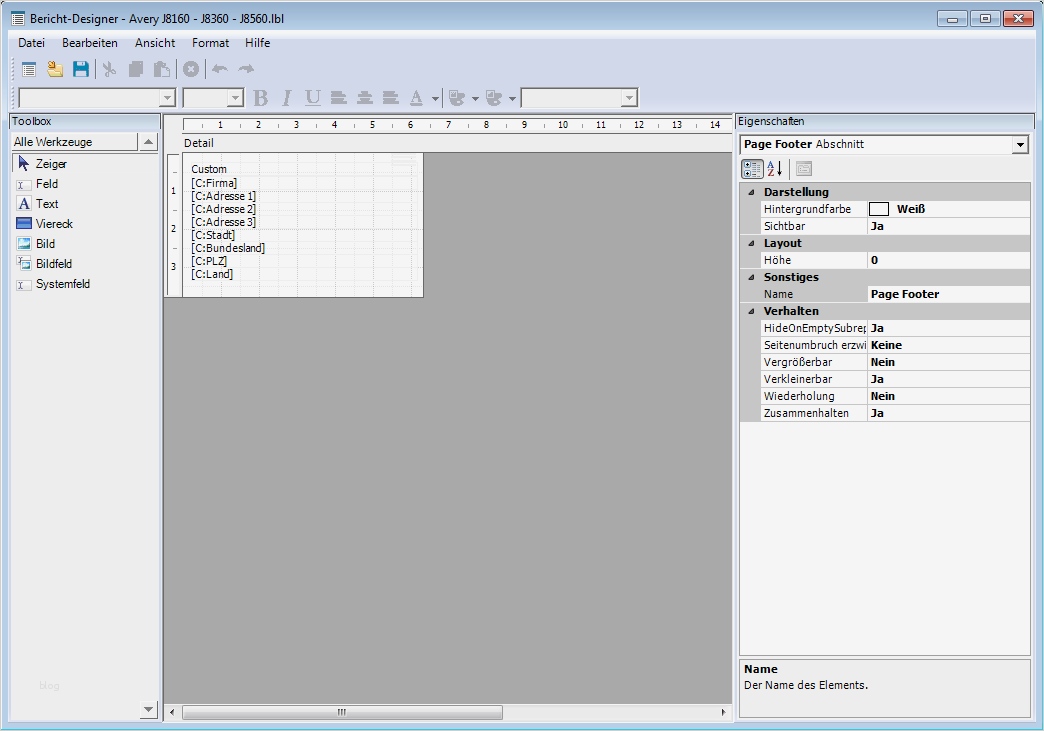The height and width of the screenshot is (731, 1044).
Task: Open the Ansicht menu
Action: pyautogui.click(x=155, y=43)
